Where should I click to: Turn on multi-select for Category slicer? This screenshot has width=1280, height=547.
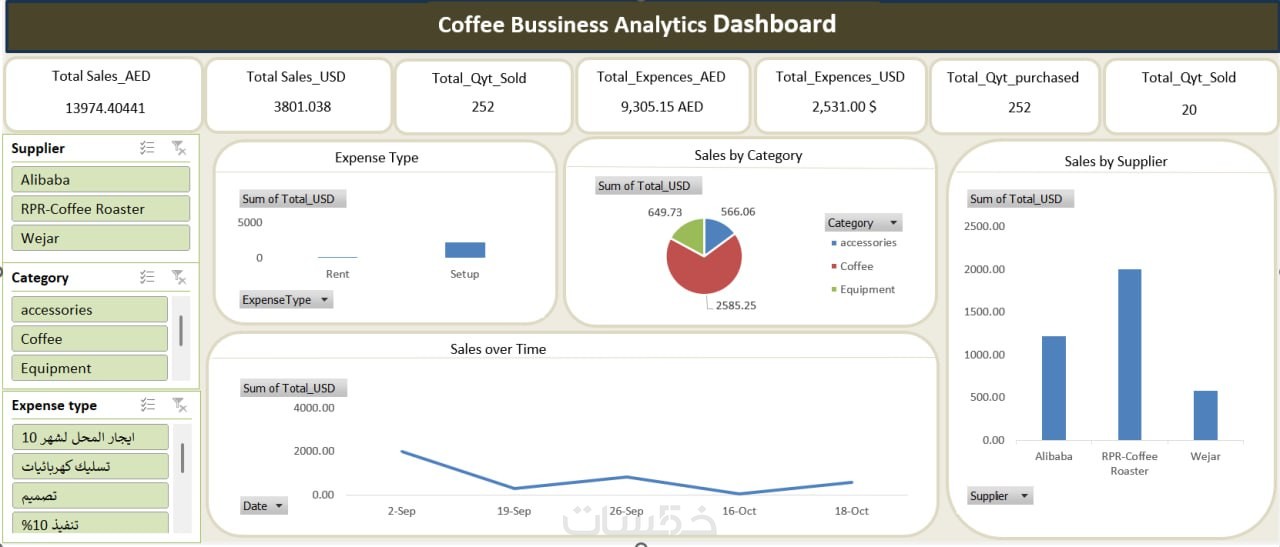point(148,277)
